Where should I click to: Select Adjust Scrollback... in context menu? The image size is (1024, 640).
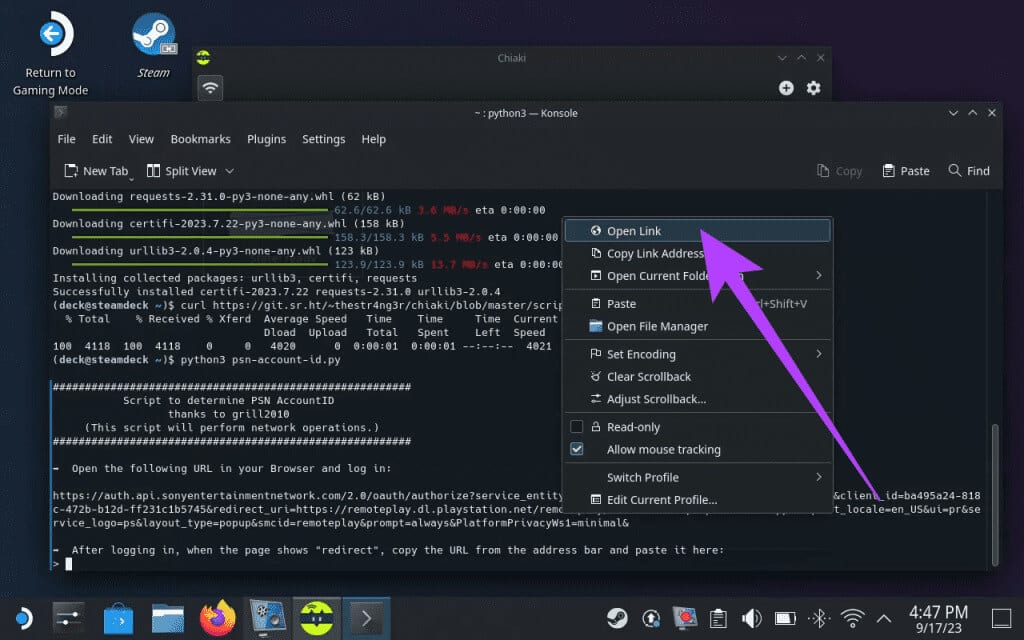click(x=697, y=399)
